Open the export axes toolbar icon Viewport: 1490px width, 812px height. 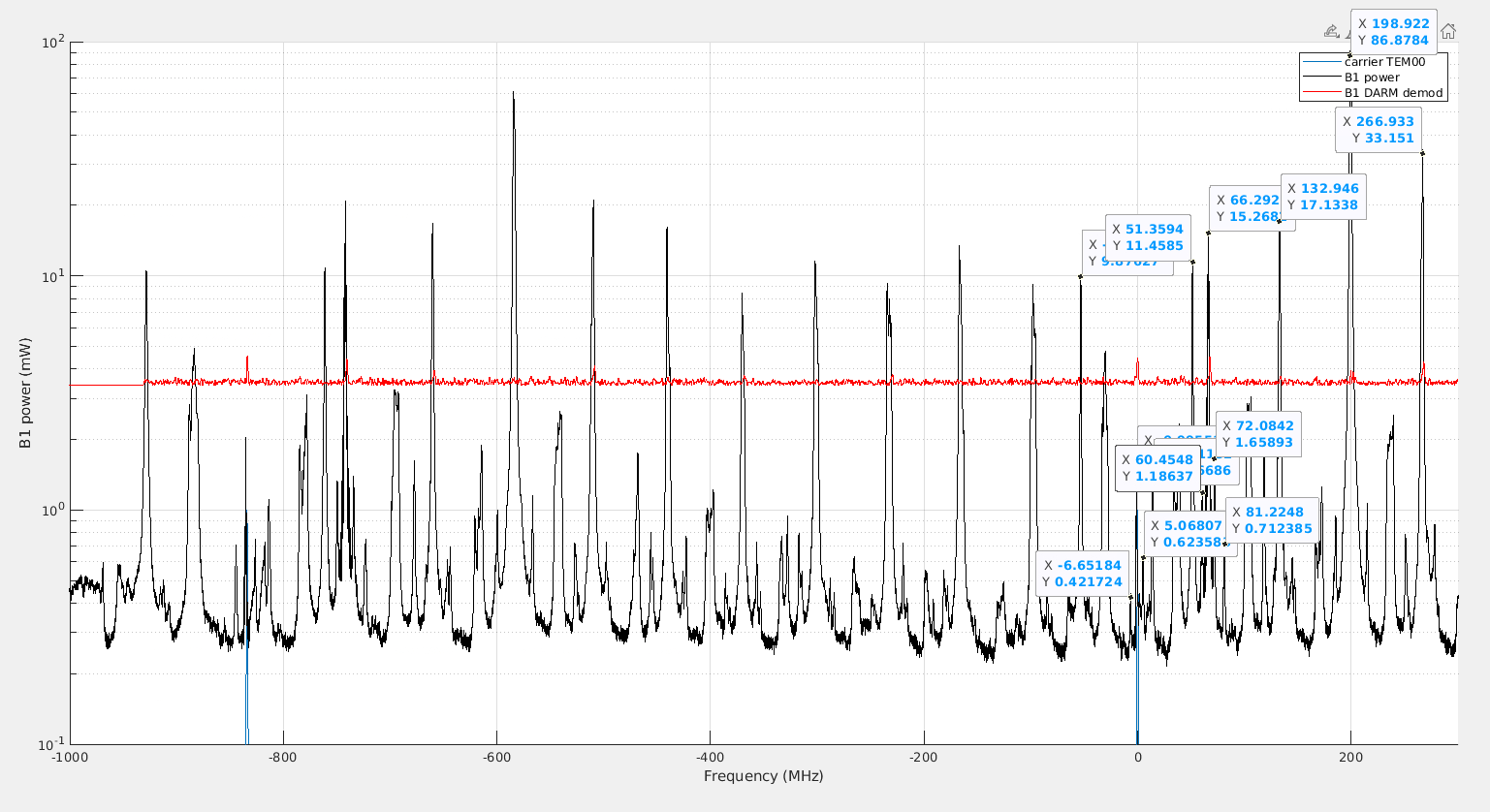pos(1331,31)
